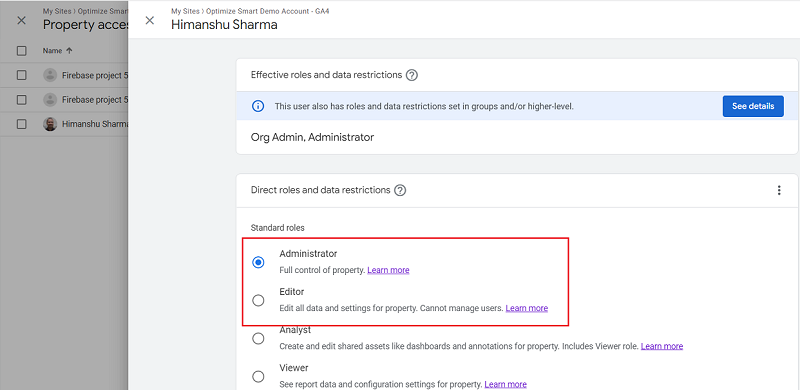Select the Editor role radio button
This screenshot has height=390, width=800.
(259, 300)
